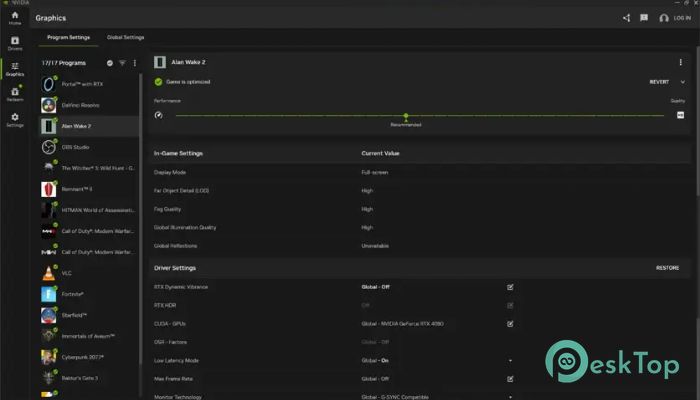Edit the RTX Dynamic Vibrance setting
The width and height of the screenshot is (700, 400).
click(510, 287)
